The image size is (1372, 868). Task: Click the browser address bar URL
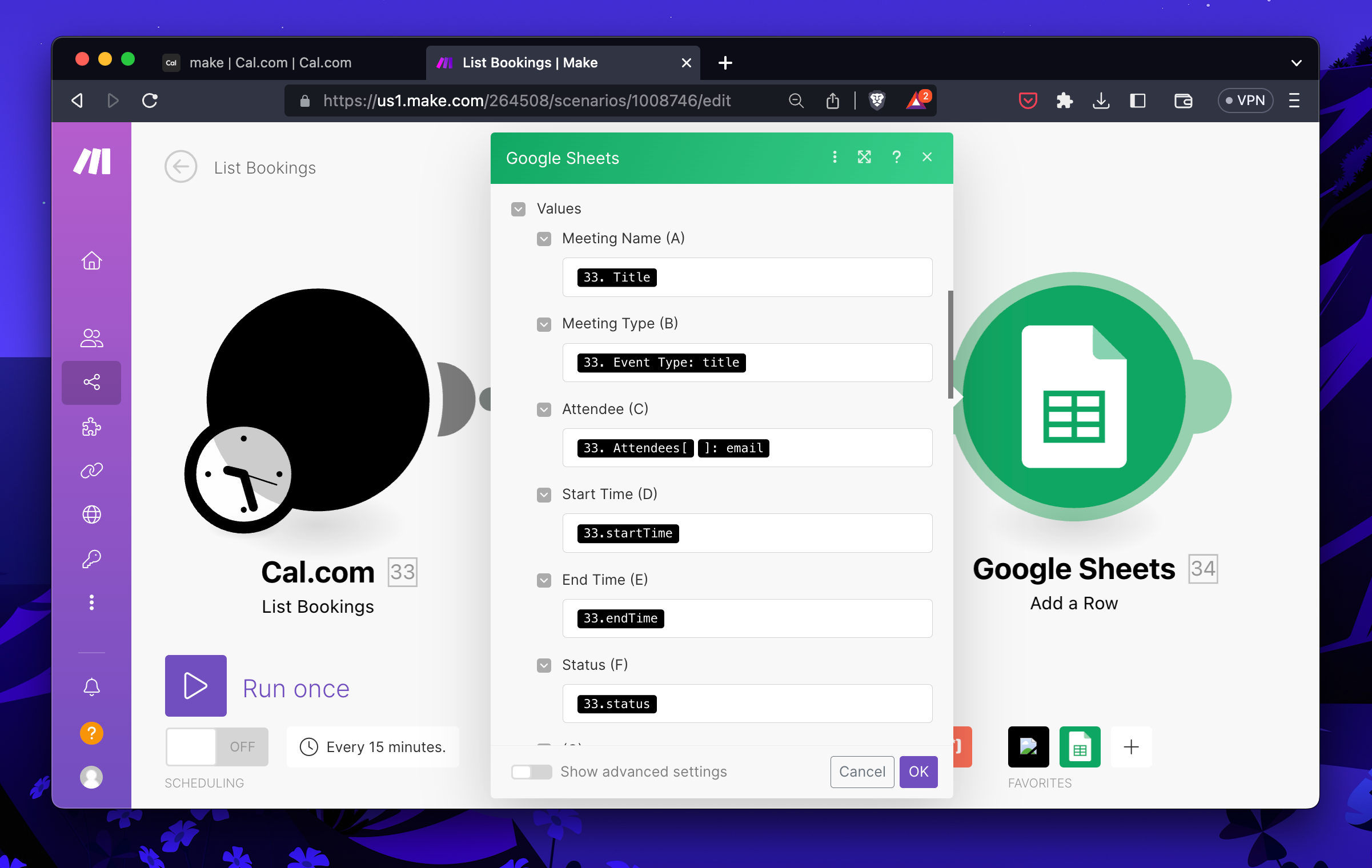click(x=527, y=101)
